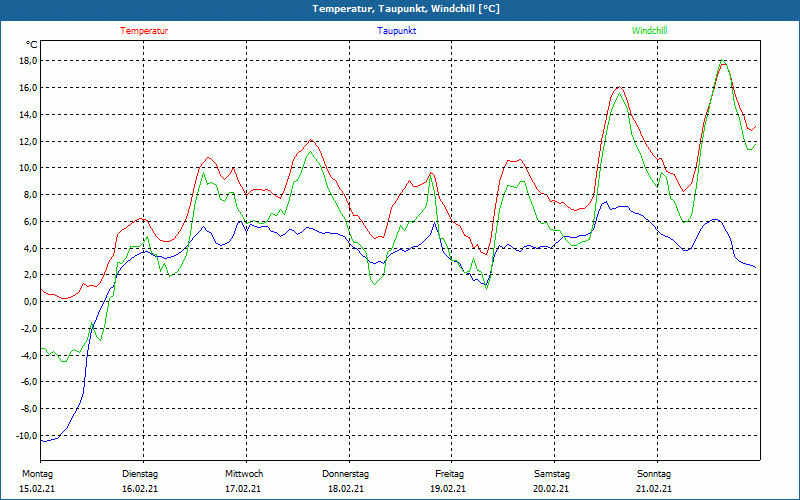
Task: Click the Mittwoch day label
Action: pyautogui.click(x=244, y=474)
